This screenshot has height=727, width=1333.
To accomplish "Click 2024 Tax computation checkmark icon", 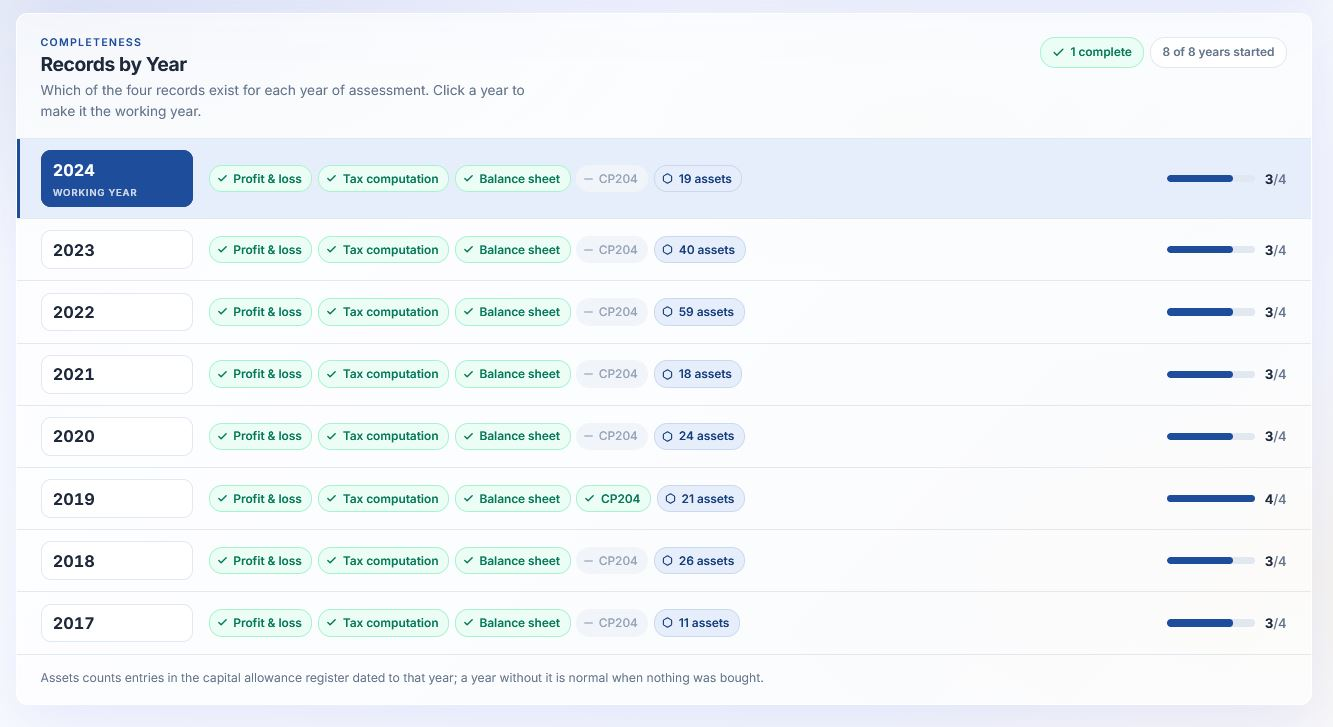I will (331, 179).
